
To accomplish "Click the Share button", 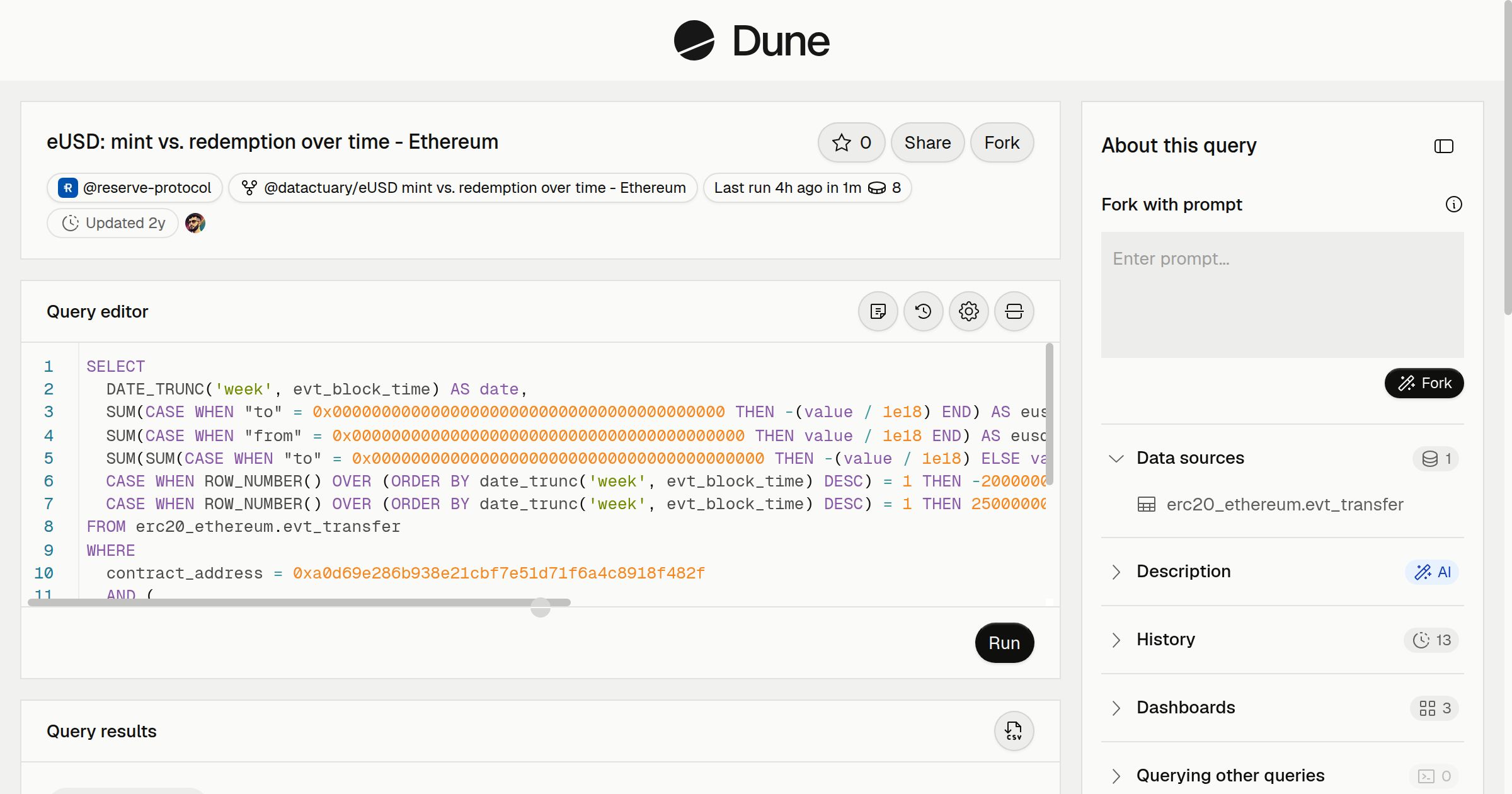I will coord(927,142).
